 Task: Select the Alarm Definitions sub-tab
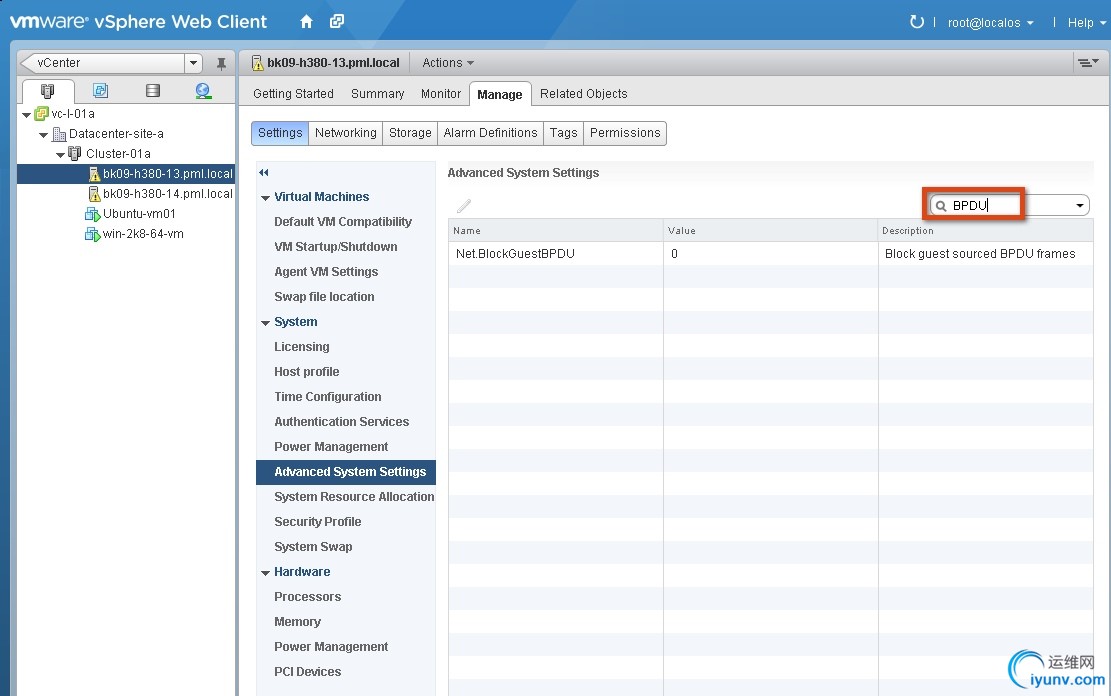point(490,133)
